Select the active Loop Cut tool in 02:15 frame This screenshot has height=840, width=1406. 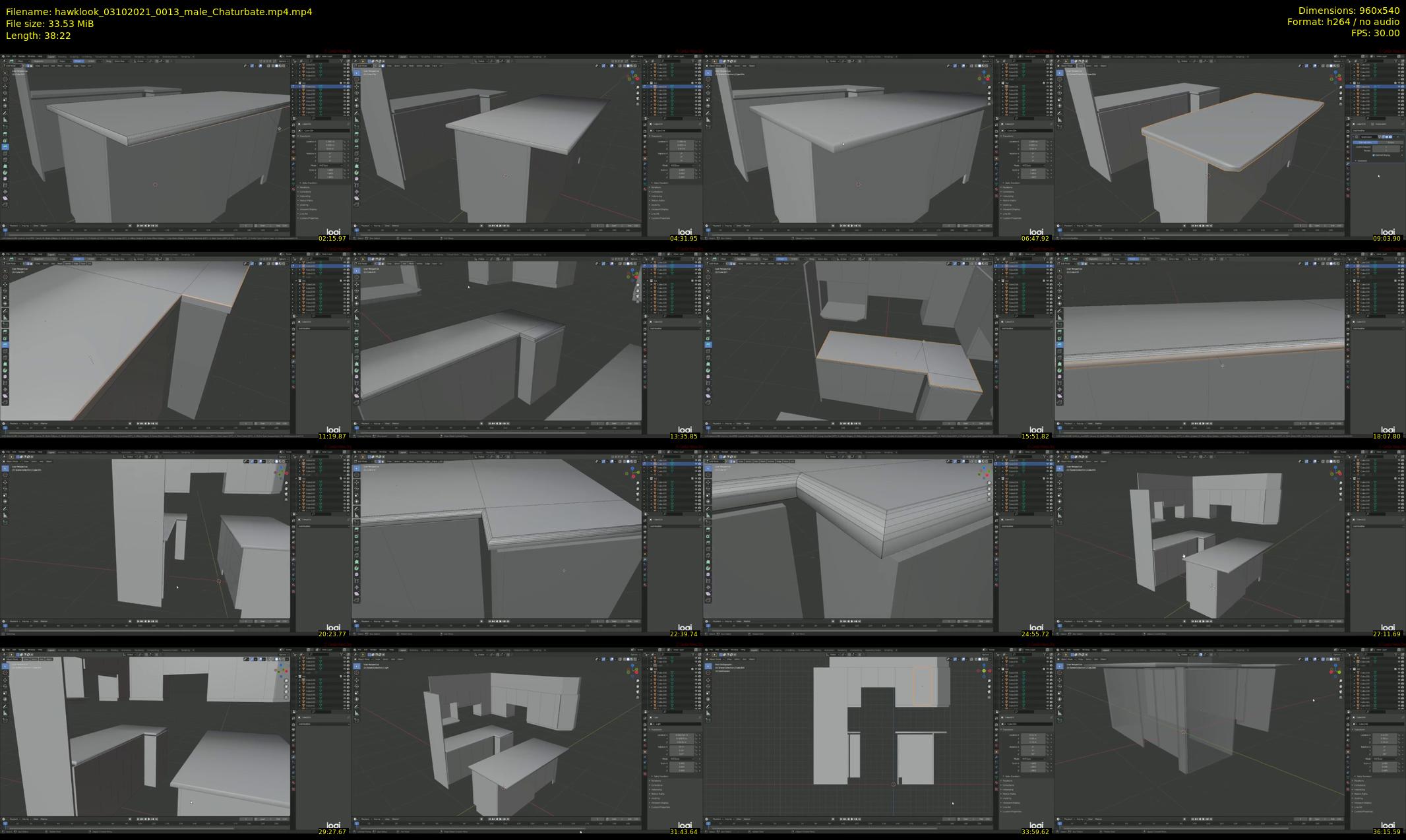[x=5, y=146]
